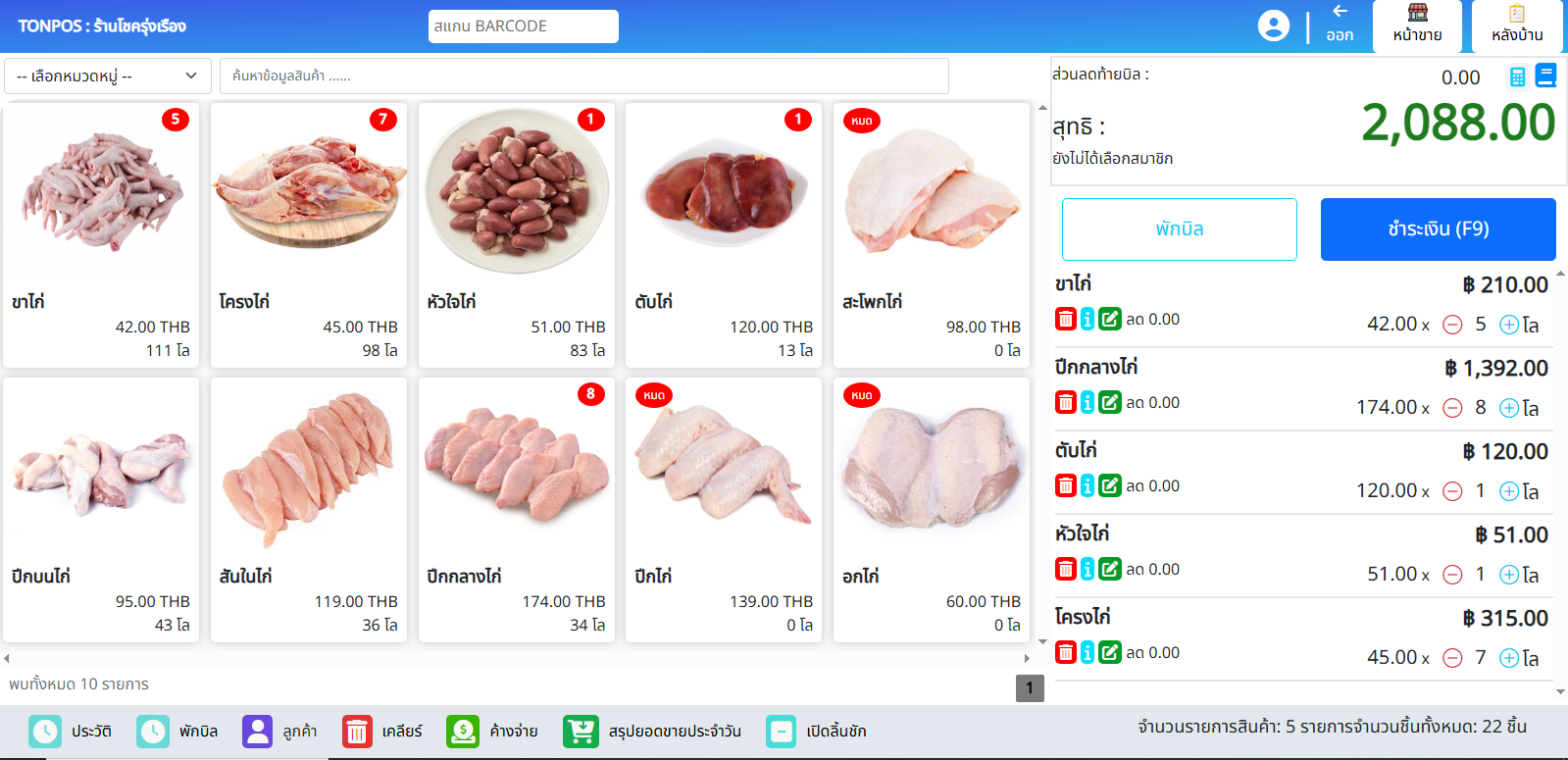
Task: Edit the ตับไก่ cart item
Action: click(x=1110, y=485)
